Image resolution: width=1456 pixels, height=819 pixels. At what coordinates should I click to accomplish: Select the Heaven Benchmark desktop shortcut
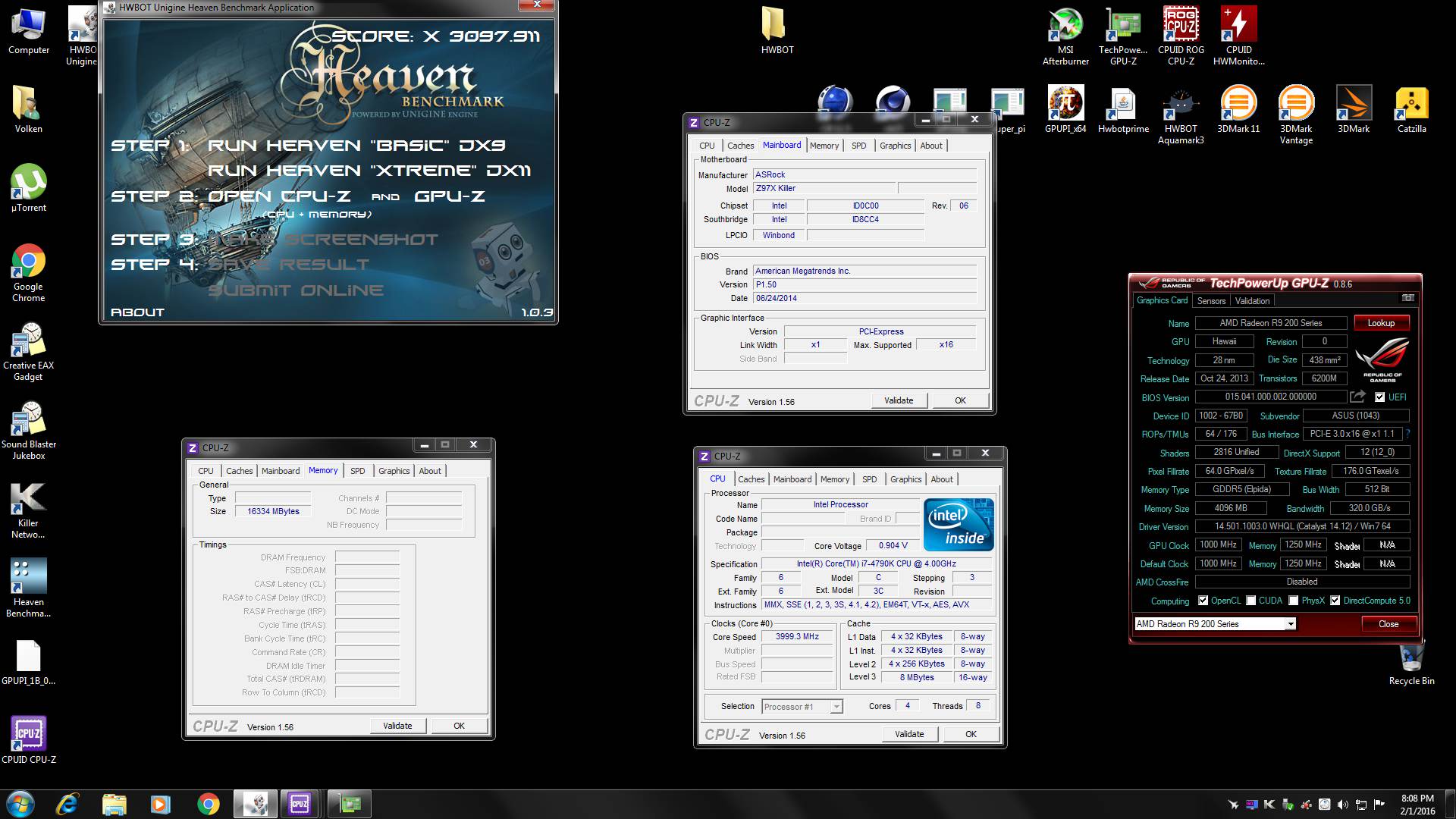pos(29,588)
